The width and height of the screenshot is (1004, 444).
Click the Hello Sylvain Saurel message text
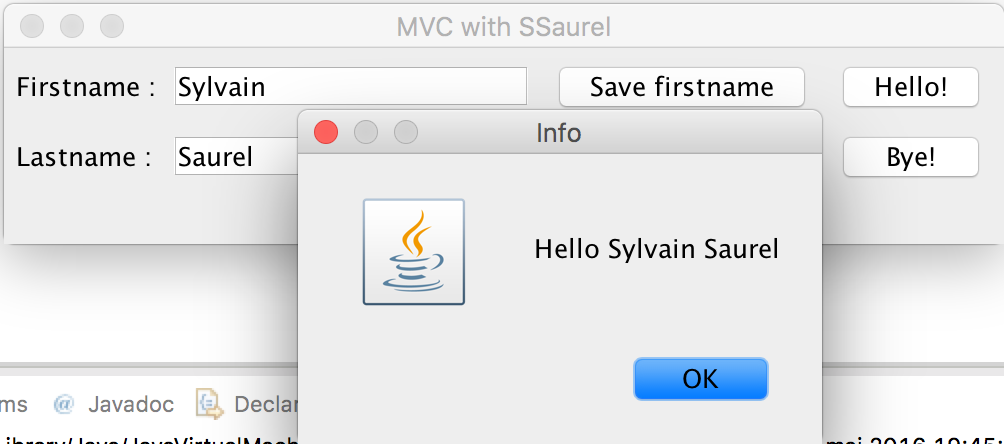click(x=656, y=249)
